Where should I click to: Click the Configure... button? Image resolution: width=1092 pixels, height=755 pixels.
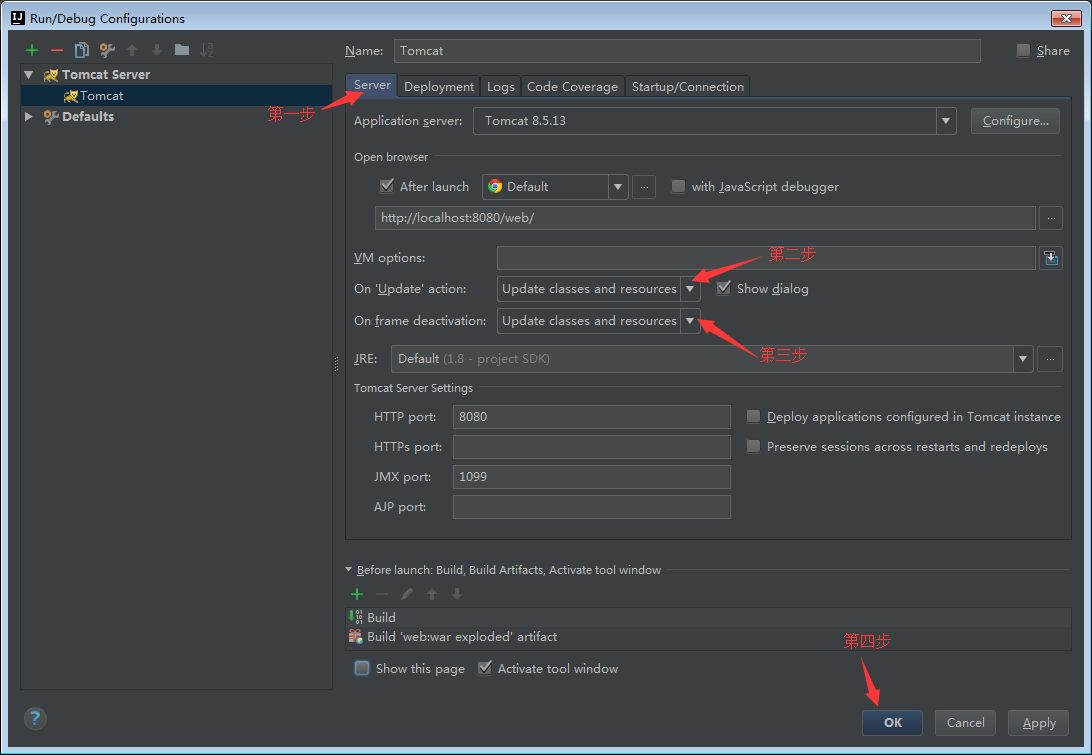pos(1015,121)
